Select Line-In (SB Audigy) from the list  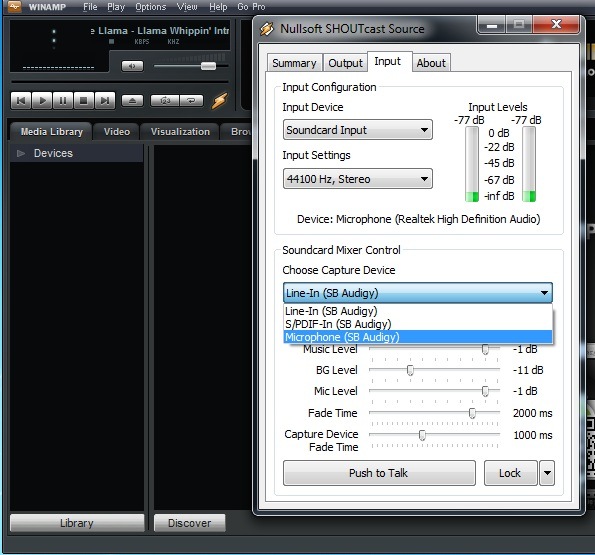pos(417,311)
